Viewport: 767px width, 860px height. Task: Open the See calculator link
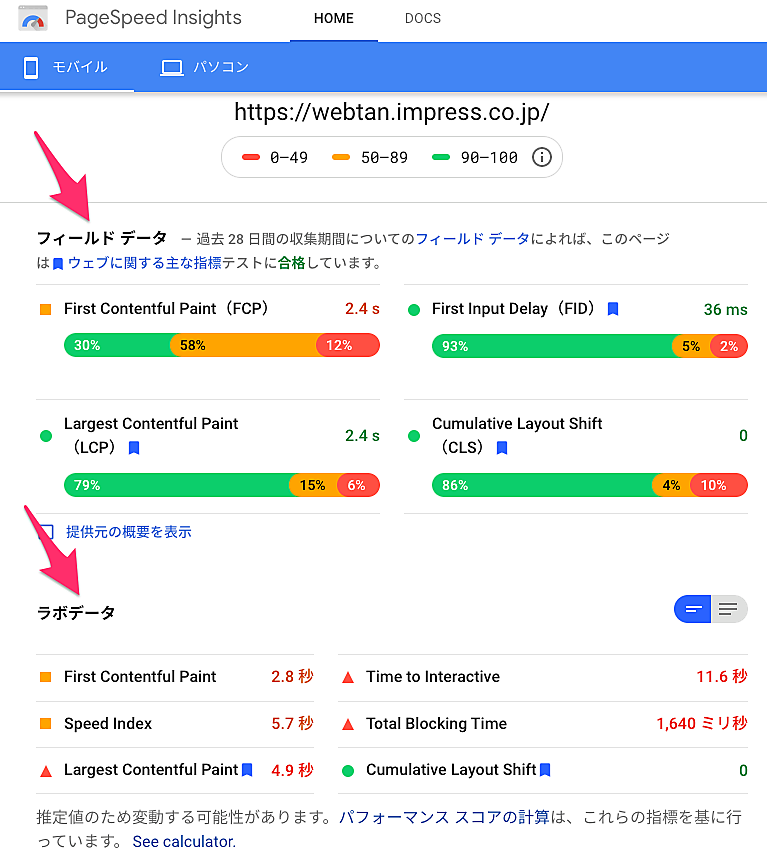click(x=184, y=841)
